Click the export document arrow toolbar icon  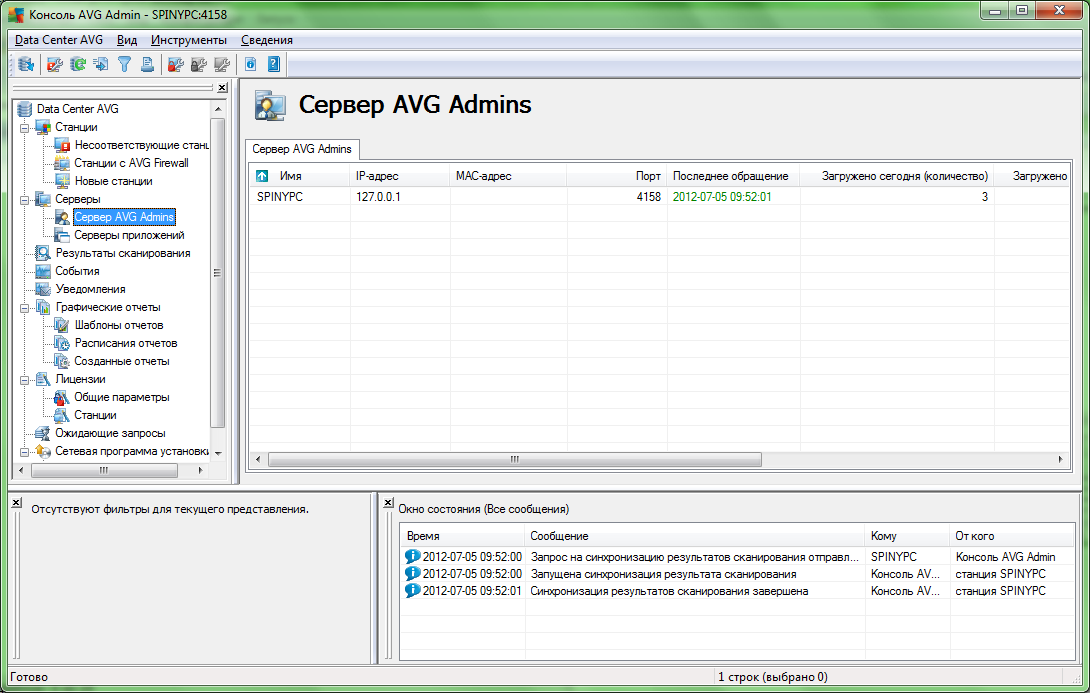(101, 65)
